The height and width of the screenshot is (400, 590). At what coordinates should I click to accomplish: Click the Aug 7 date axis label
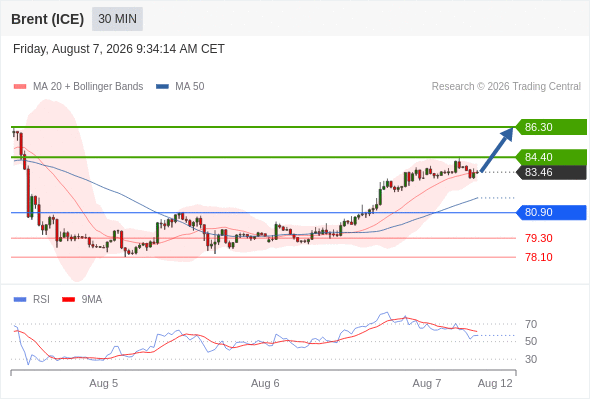pos(427,383)
